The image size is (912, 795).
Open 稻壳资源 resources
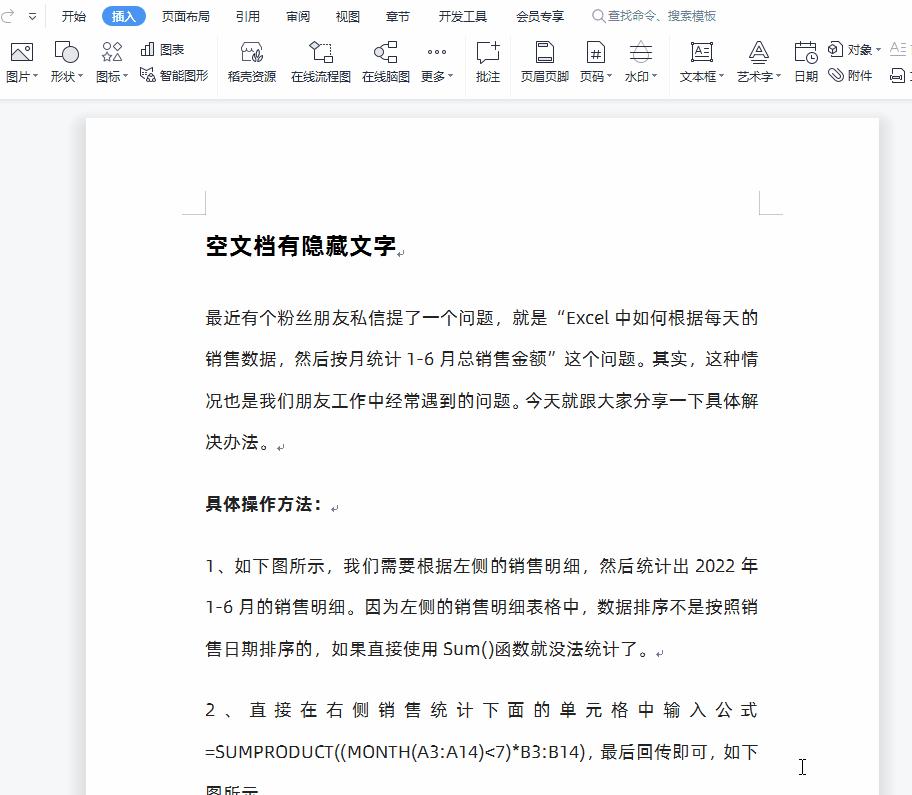pos(252,62)
